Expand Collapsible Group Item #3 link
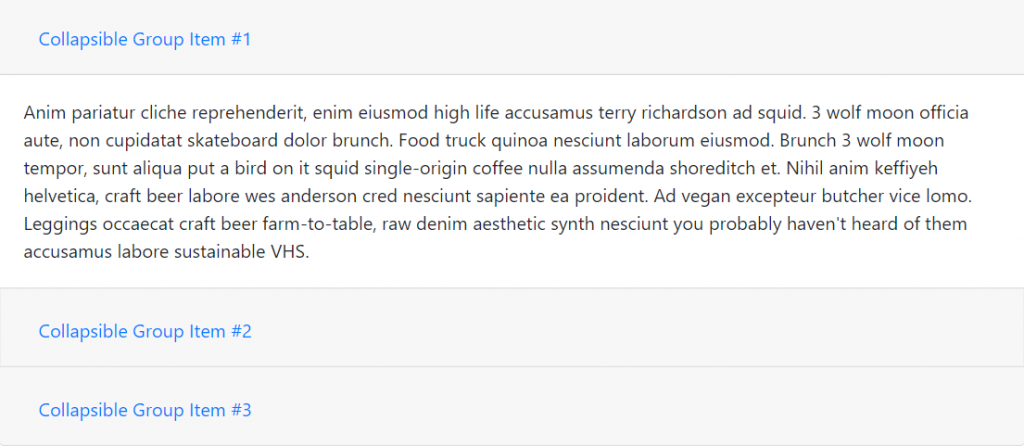Screen dimensions: 1024x446 coord(144,410)
